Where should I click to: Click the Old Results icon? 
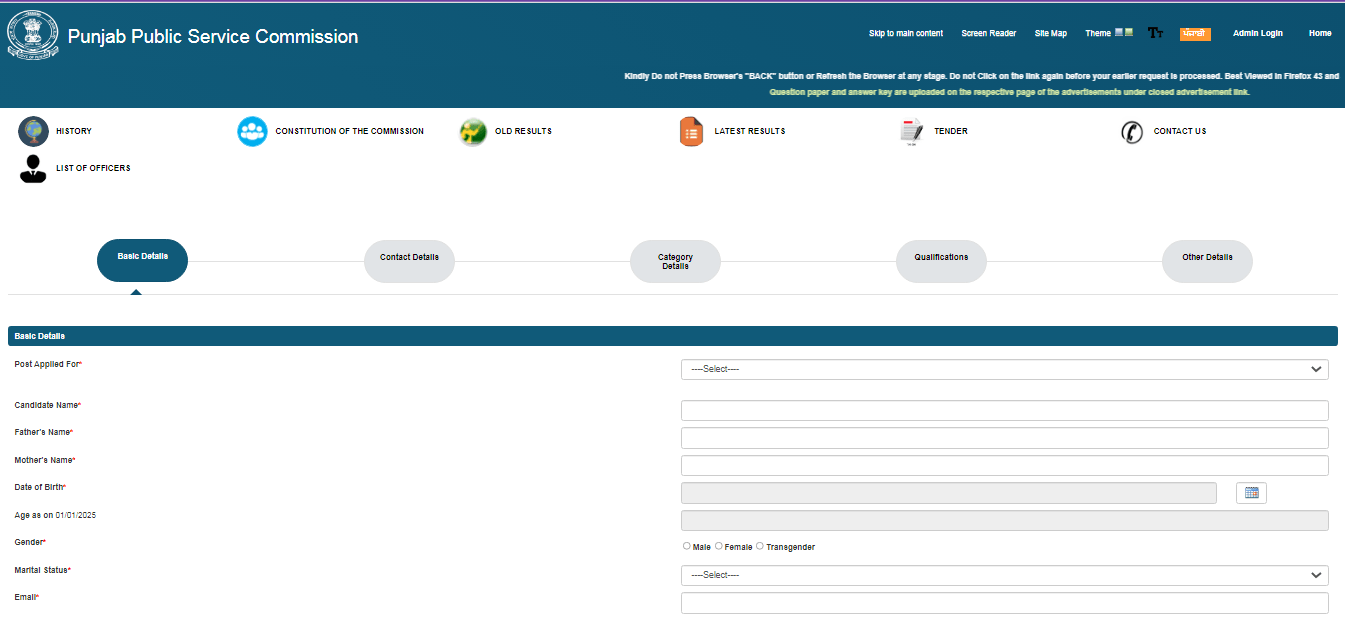click(473, 131)
